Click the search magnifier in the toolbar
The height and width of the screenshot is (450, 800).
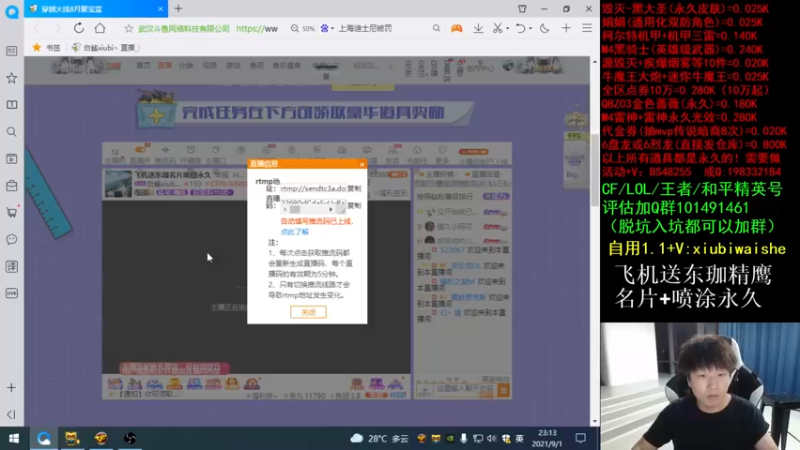point(436,29)
